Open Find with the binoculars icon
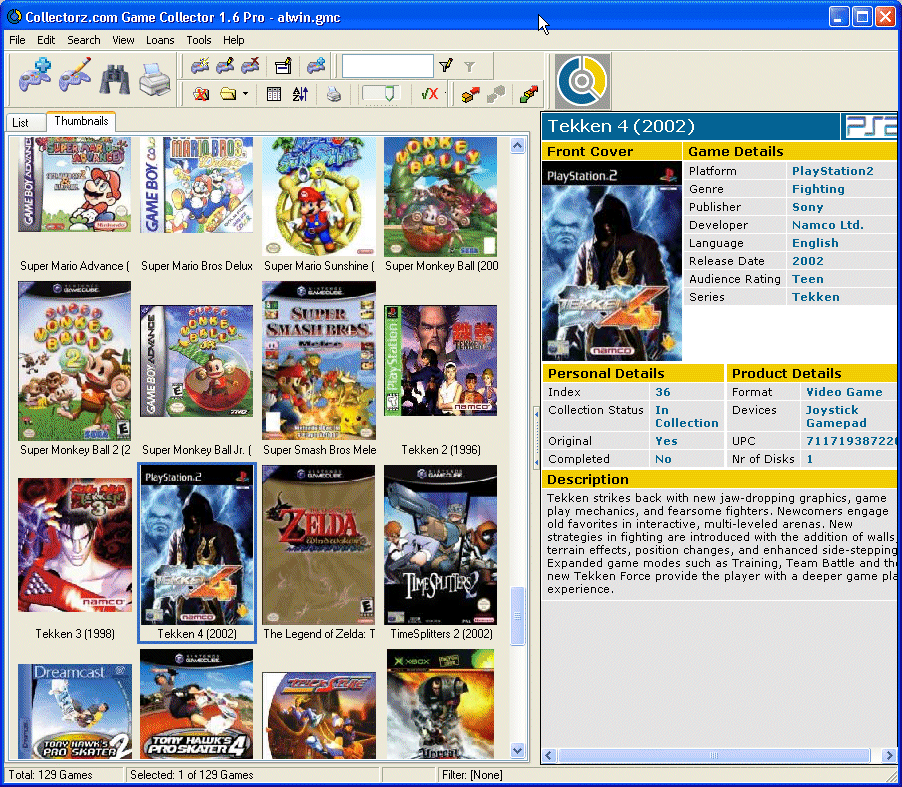Screen dimensions: 902x787 click(x=114, y=79)
